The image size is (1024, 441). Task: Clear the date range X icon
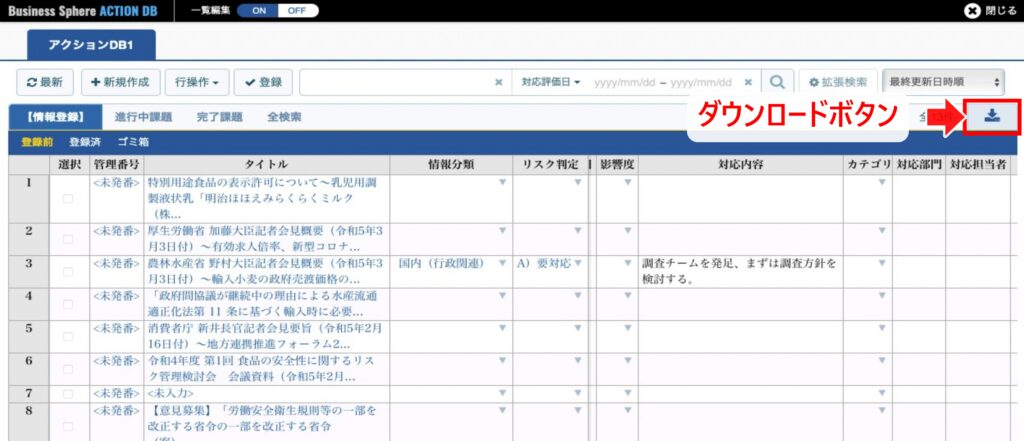pos(749,82)
